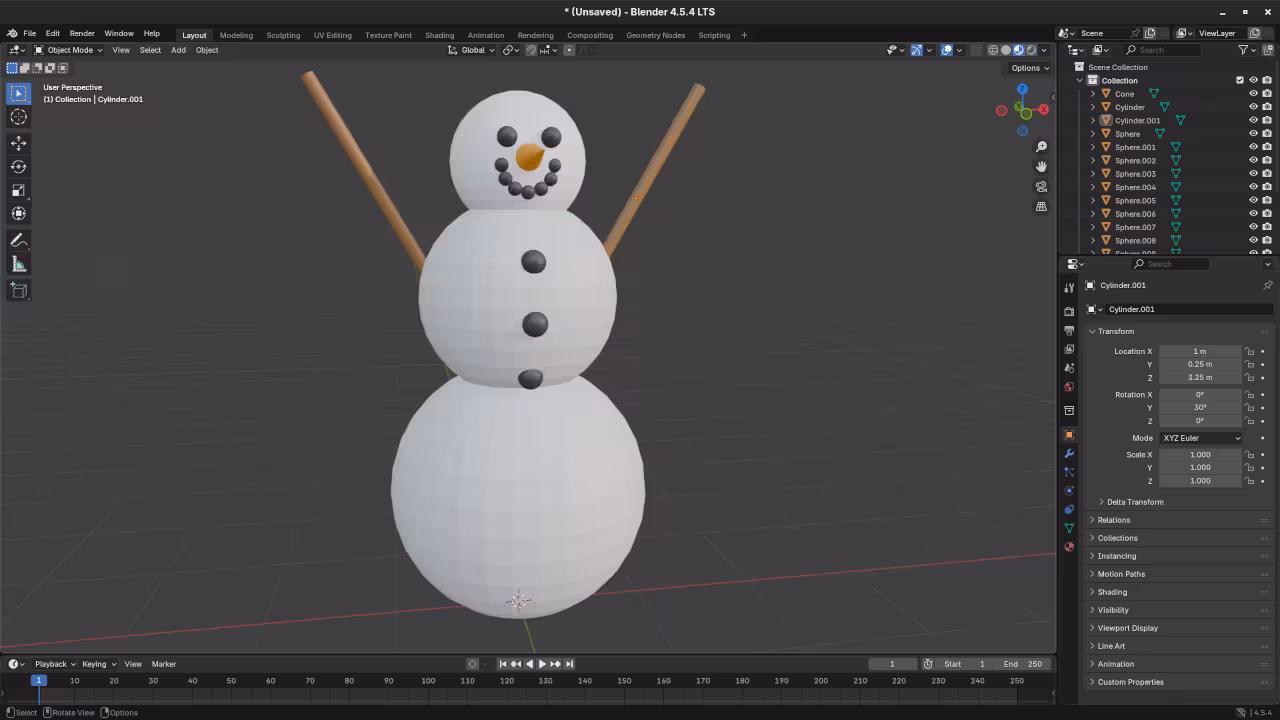Hide Sphere.003 using its eye toggle
The width and height of the screenshot is (1280, 720).
1253,173
